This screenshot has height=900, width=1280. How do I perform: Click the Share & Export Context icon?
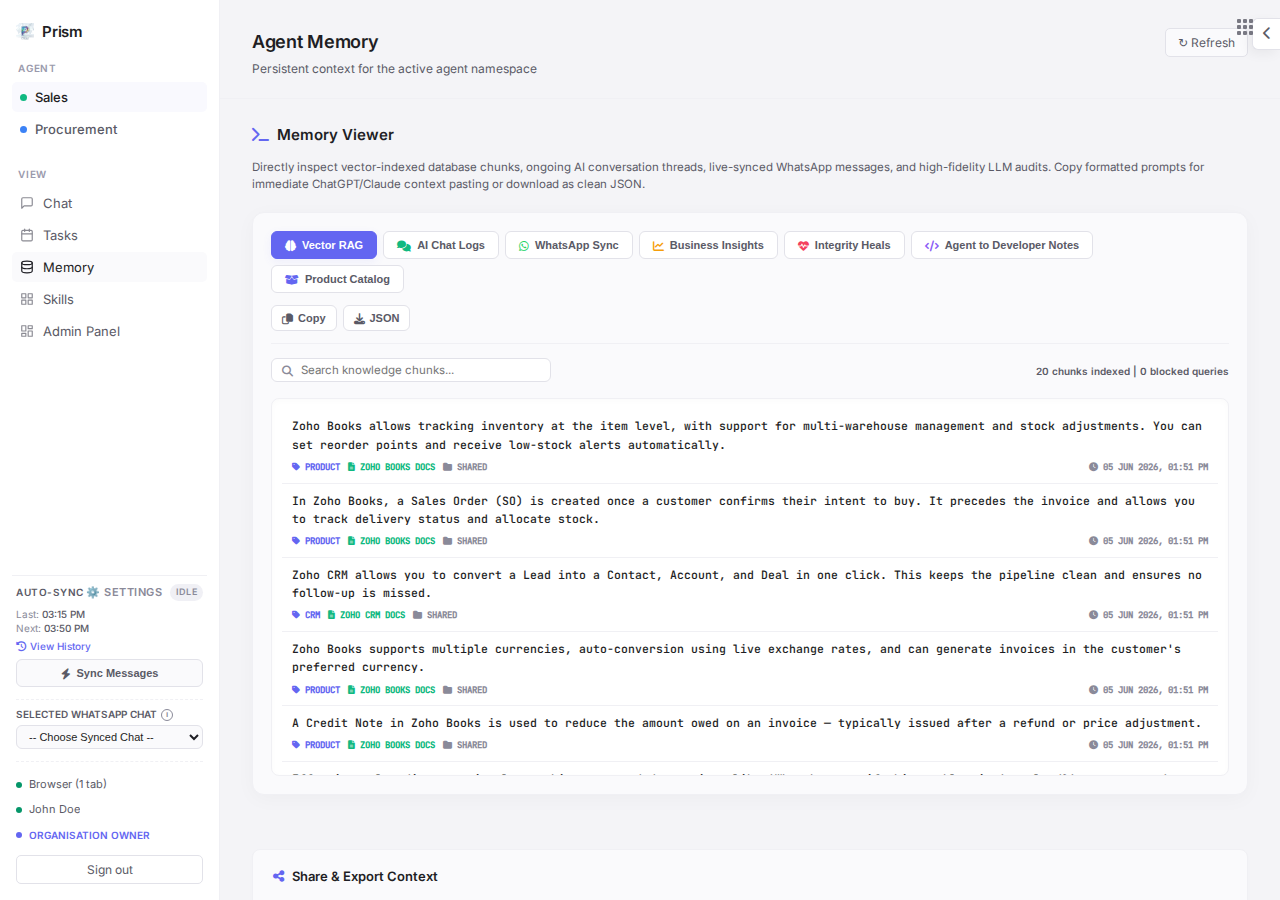tap(279, 876)
